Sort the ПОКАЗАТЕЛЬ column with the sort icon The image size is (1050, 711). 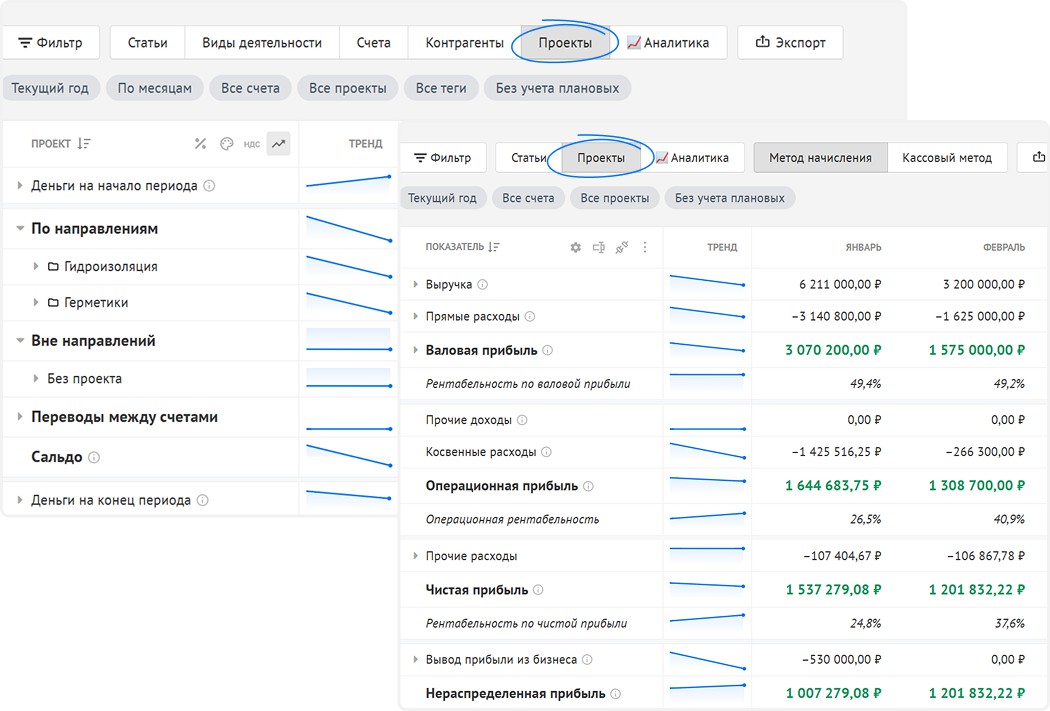(494, 247)
